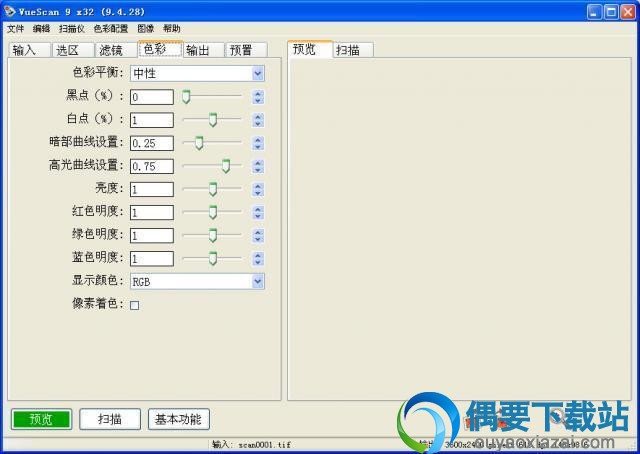Open the 编辑 menu
Viewport: 640px width, 454px height.
(41, 29)
